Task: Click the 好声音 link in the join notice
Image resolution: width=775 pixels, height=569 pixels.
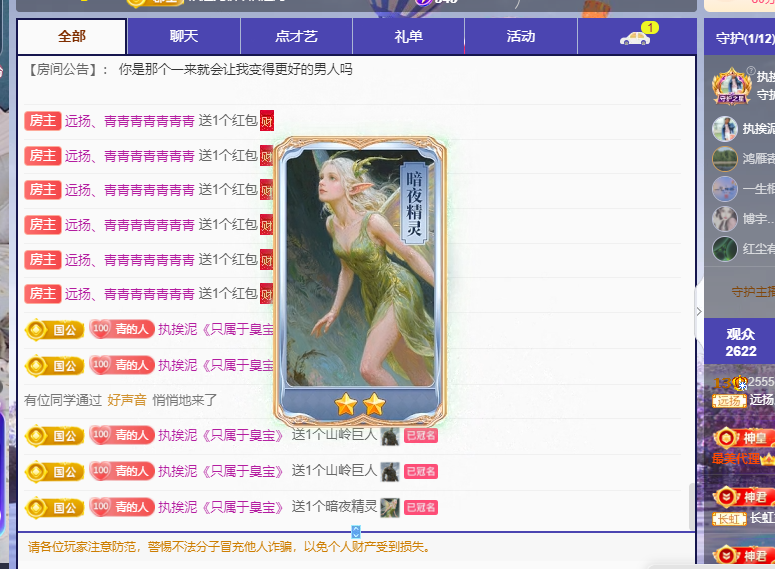Action: pos(127,400)
